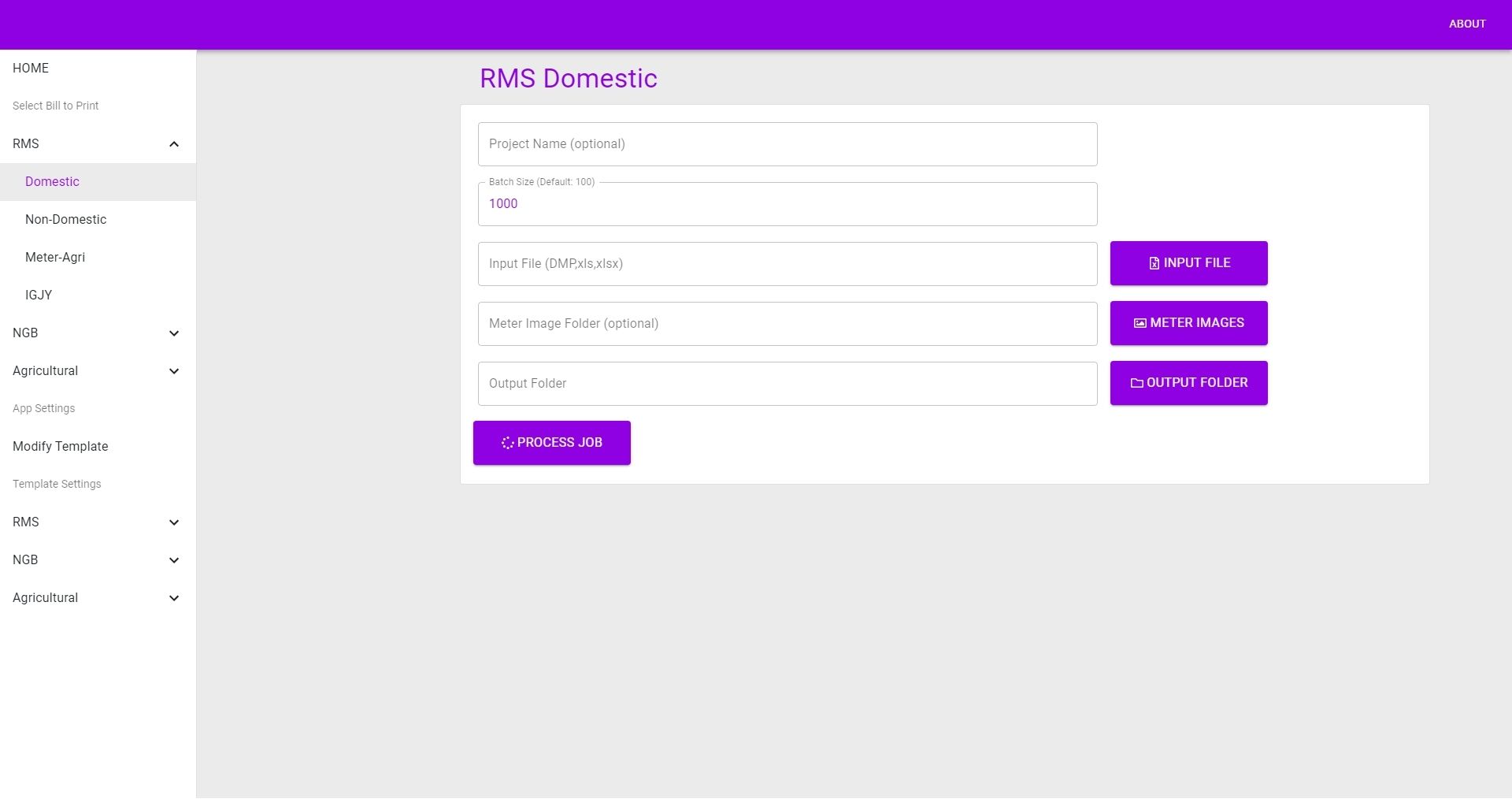1512x799 pixels.
Task: Expand NGB under Template Settings
Action: 174,560
